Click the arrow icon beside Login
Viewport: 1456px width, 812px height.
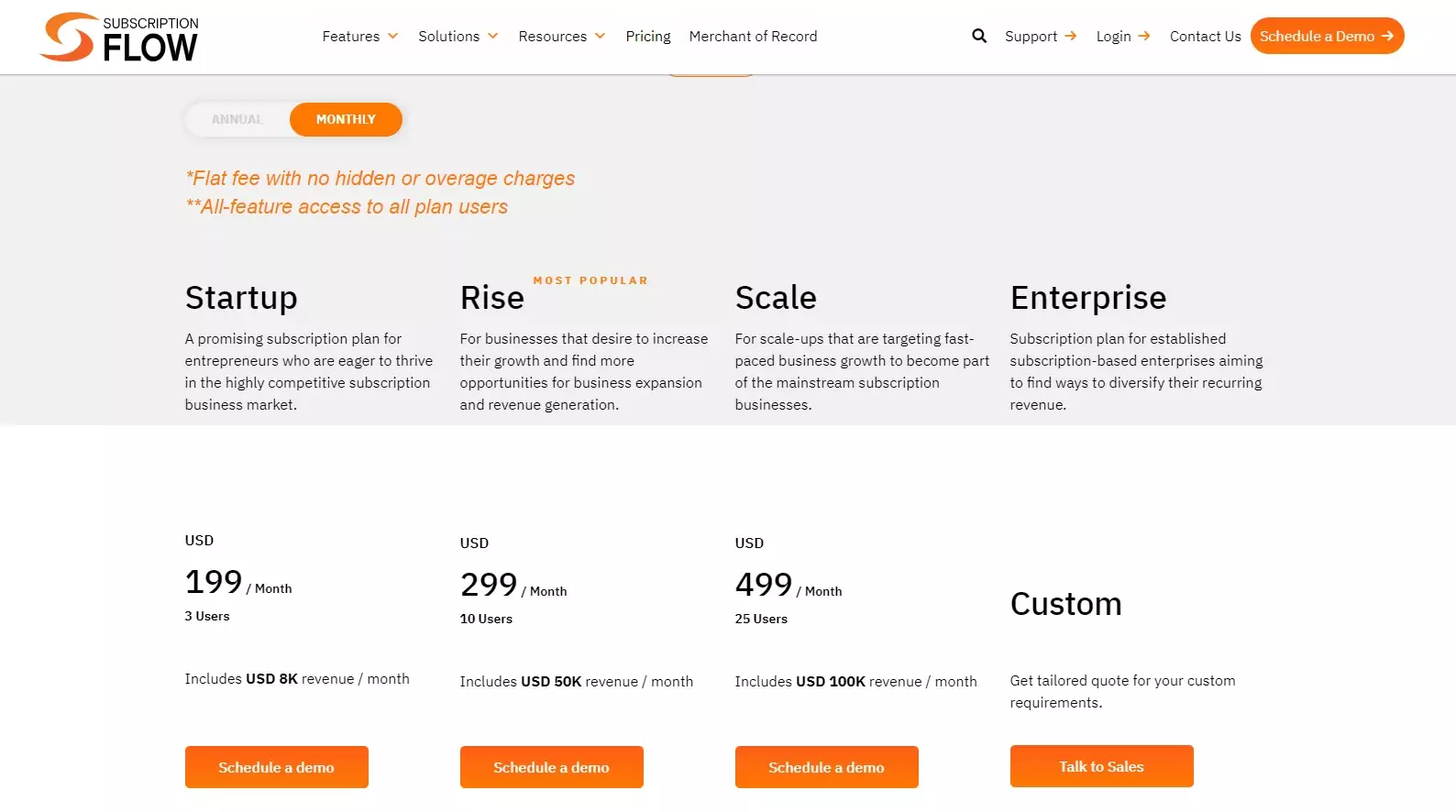tap(1143, 36)
